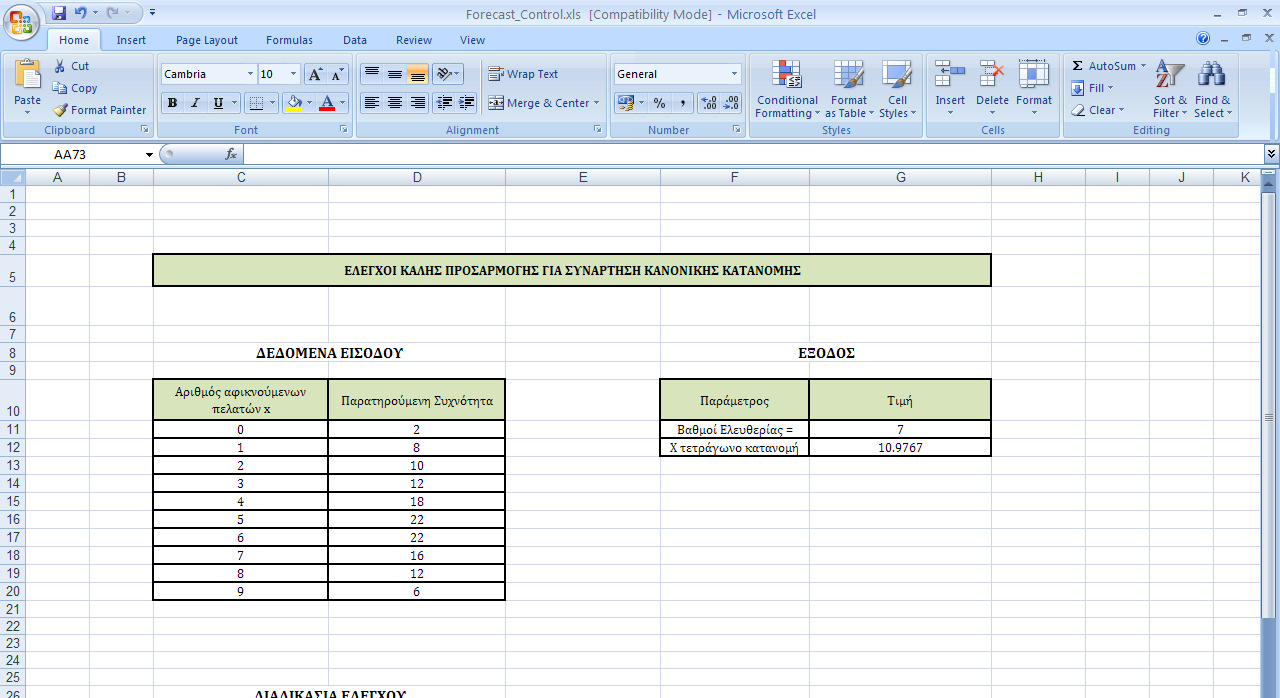Expand the Merge & Center dropdown arrow

click(x=596, y=103)
